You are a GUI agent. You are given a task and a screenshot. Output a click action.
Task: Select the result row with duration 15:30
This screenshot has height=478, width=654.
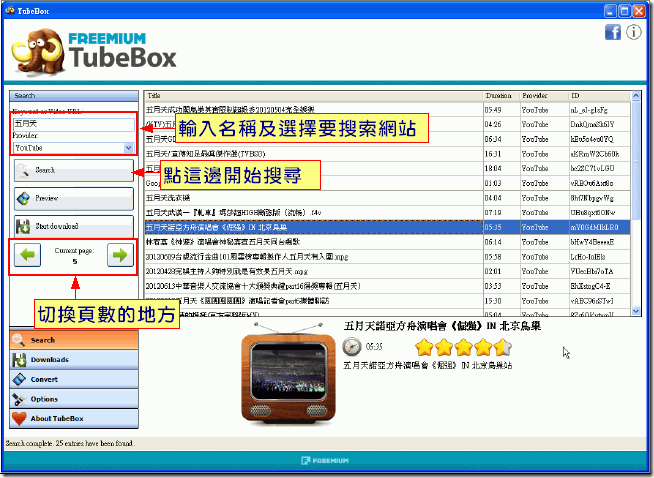click(388, 301)
